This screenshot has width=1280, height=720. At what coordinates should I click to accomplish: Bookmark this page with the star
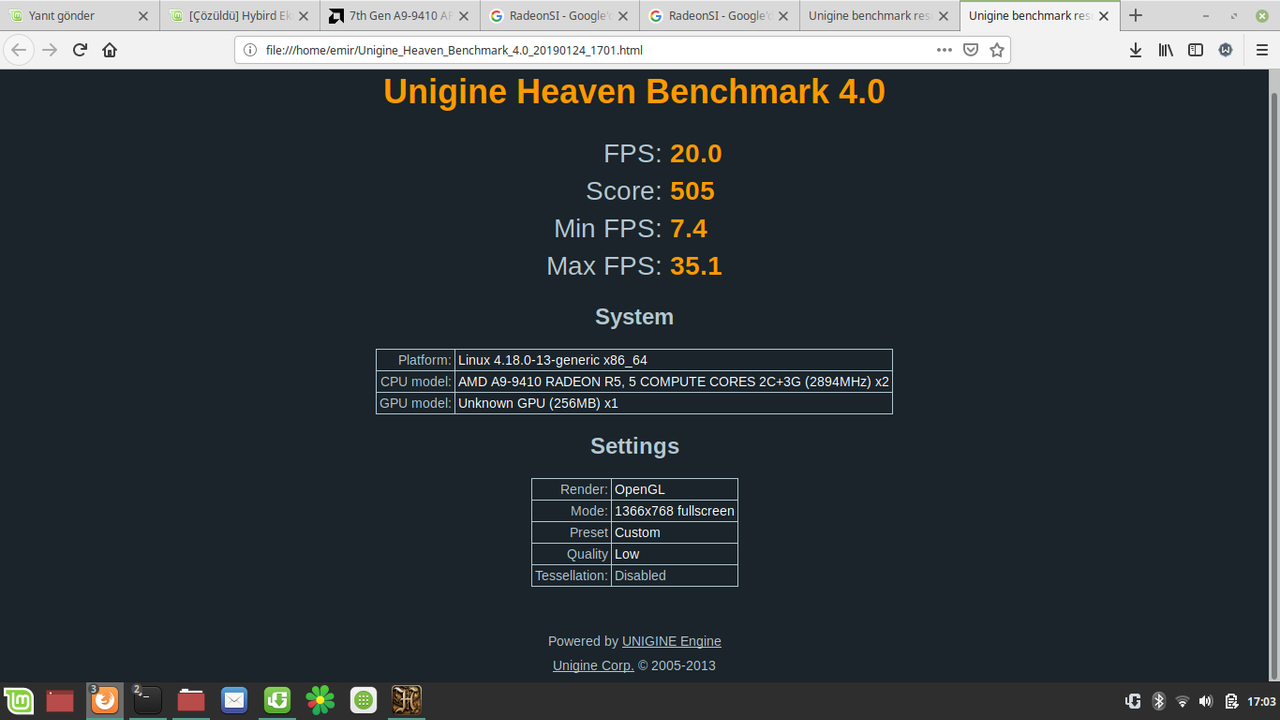click(x=997, y=50)
